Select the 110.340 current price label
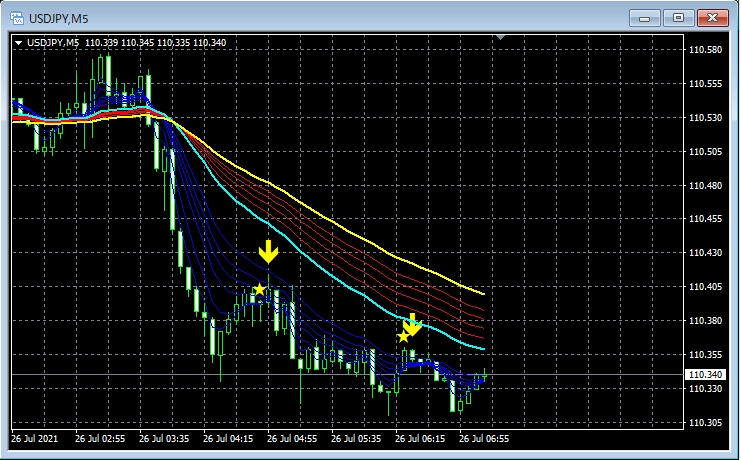Screen dimensions: 741x460 click(x=705, y=374)
